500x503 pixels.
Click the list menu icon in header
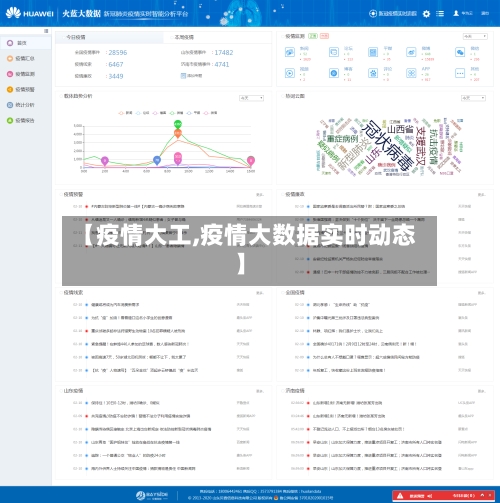point(440,14)
